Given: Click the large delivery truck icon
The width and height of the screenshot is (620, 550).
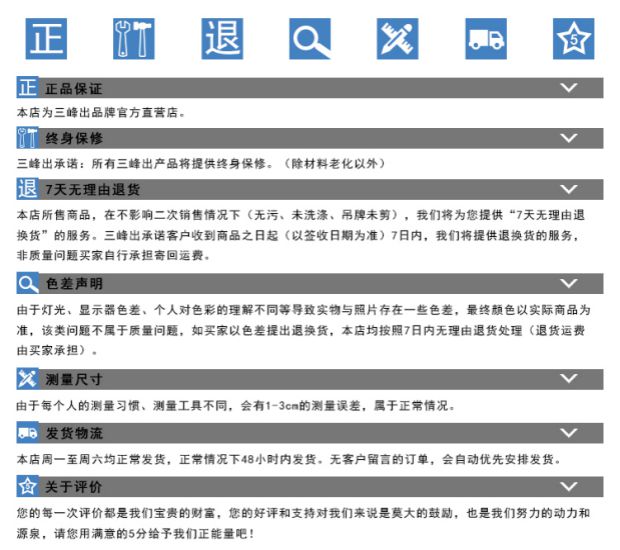Looking at the screenshot, I should (486, 39).
